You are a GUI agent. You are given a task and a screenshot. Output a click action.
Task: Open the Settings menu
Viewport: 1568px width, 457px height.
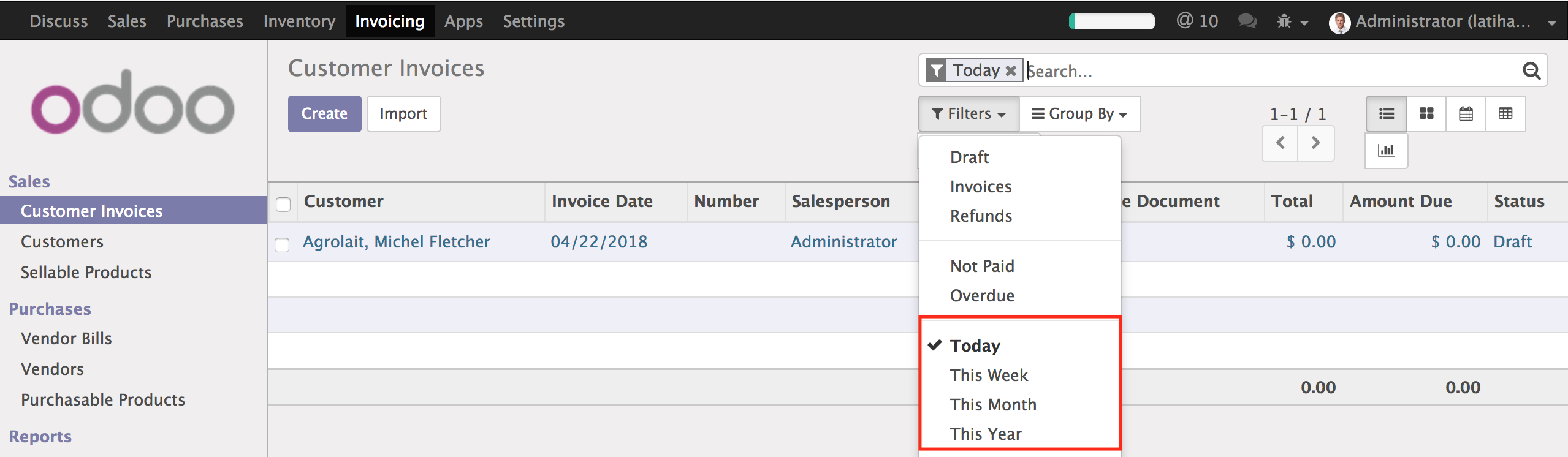[x=534, y=21]
